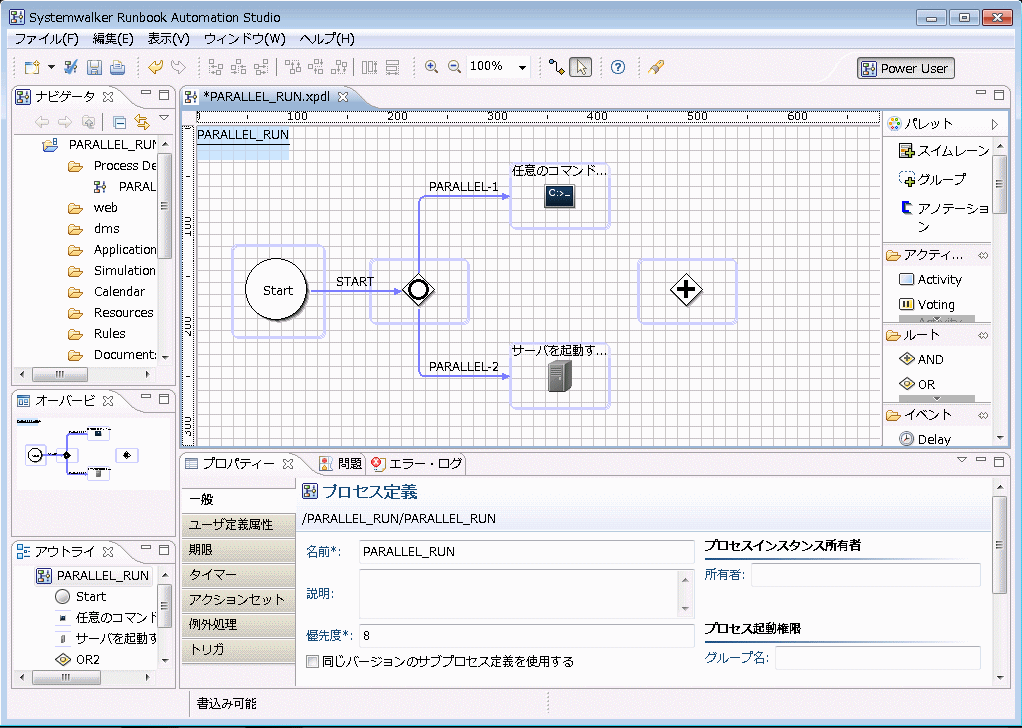The width and height of the screenshot is (1022, 728).
Task: Select the command prompt activity icon
Action: click(x=559, y=195)
